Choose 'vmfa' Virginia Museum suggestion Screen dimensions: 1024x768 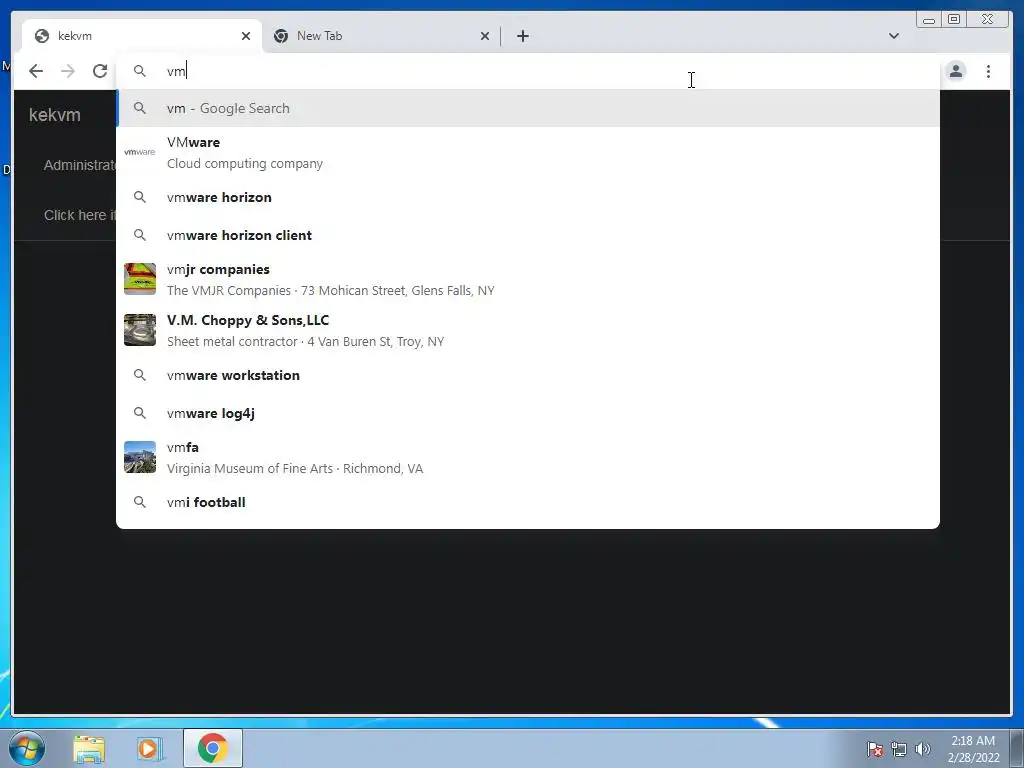(x=528, y=457)
